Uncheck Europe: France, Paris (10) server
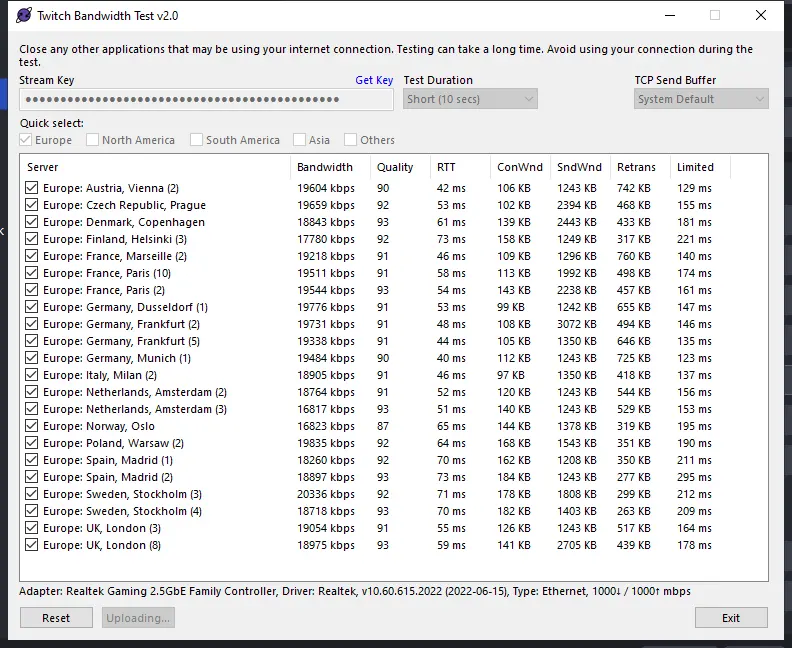This screenshot has width=792, height=648. [x=31, y=273]
